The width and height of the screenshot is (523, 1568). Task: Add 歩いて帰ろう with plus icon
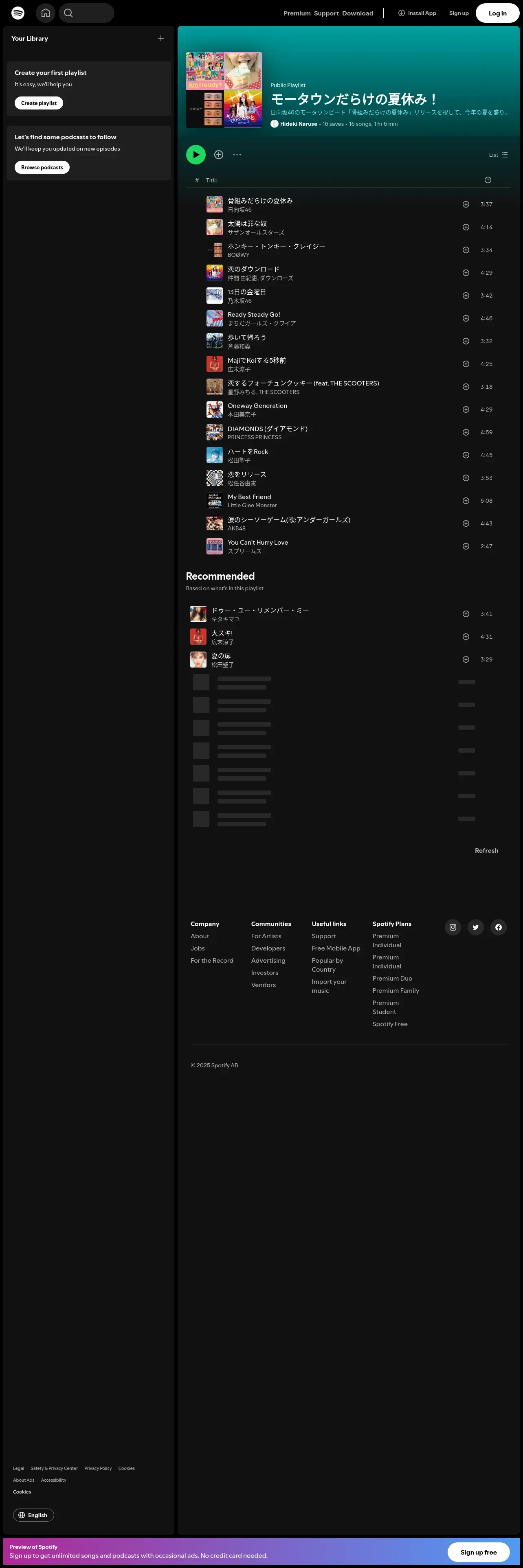point(466,342)
